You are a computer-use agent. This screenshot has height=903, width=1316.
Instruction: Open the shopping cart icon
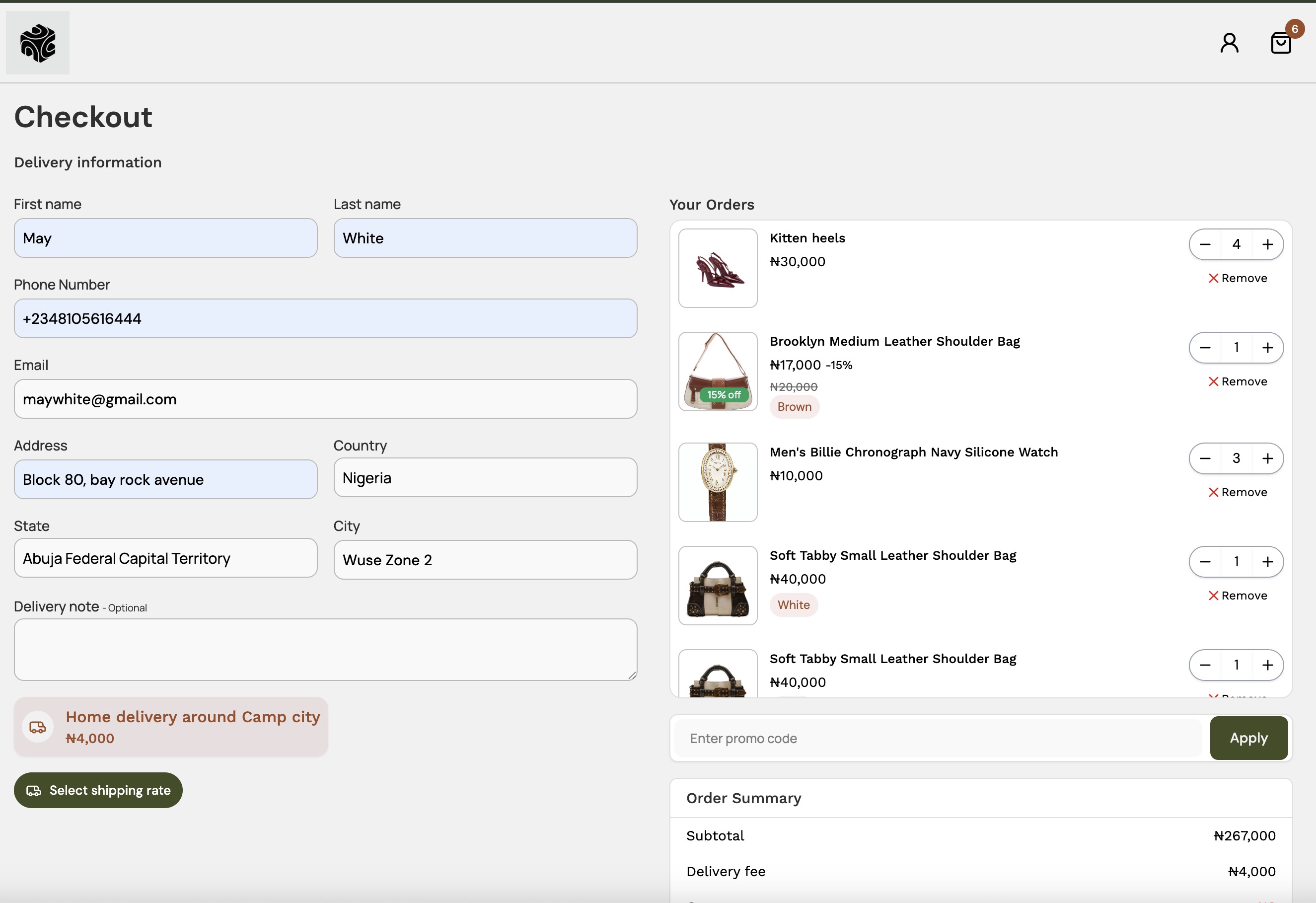[x=1281, y=43]
